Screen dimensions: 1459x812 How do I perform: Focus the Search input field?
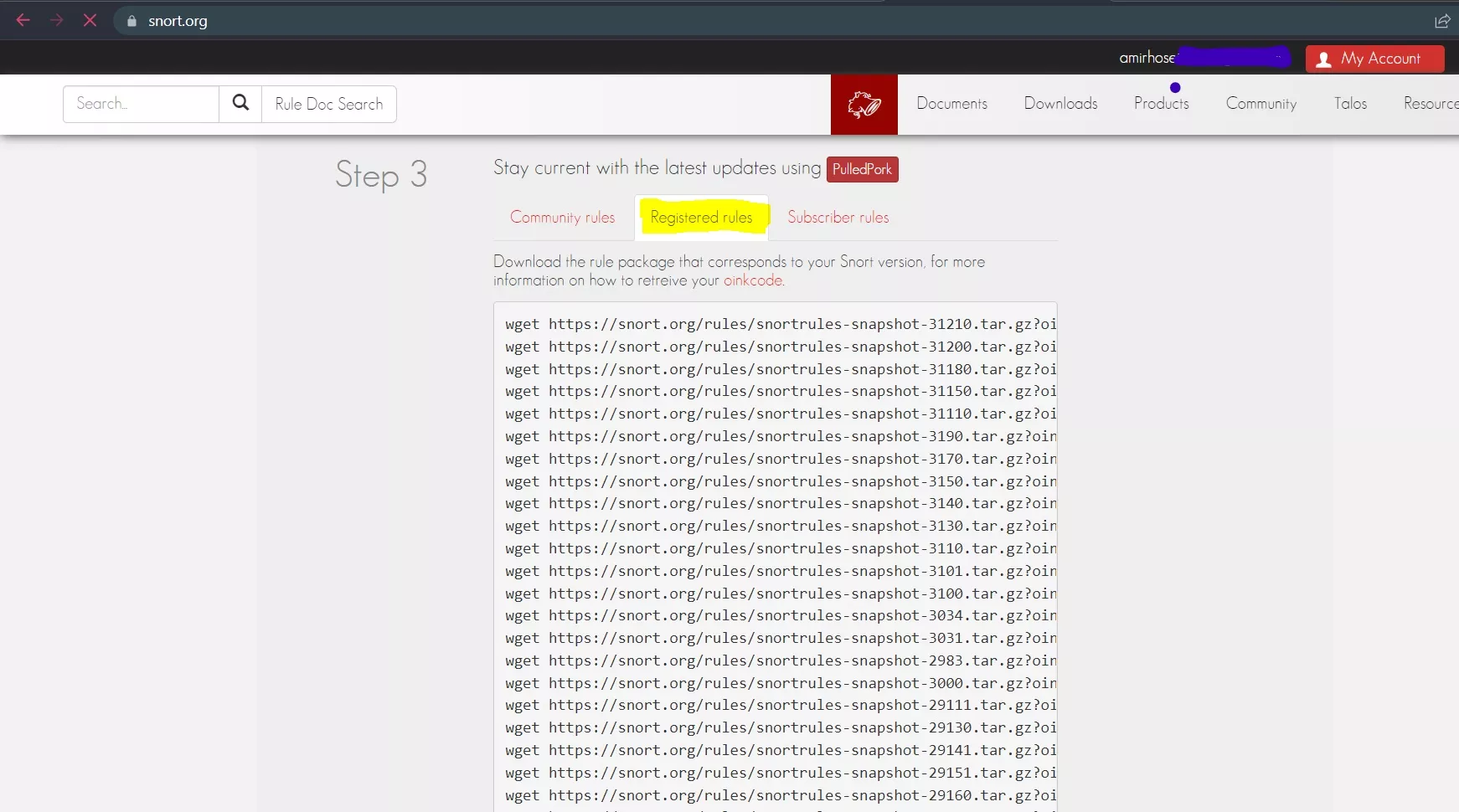point(141,104)
